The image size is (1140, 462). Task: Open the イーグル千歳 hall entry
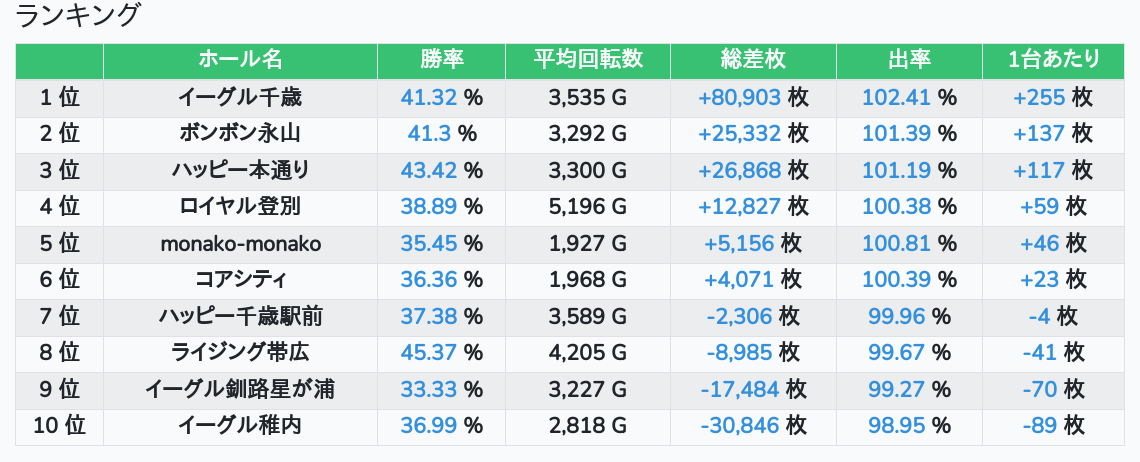point(240,98)
